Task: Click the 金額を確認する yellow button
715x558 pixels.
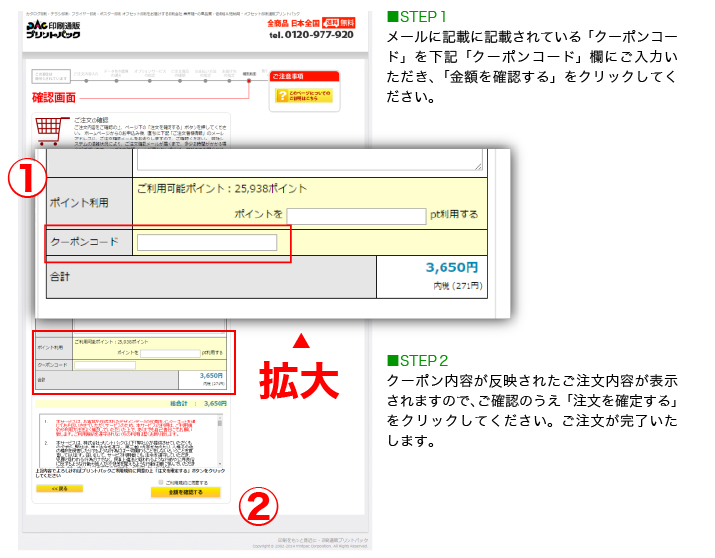Action: pyautogui.click(x=185, y=492)
